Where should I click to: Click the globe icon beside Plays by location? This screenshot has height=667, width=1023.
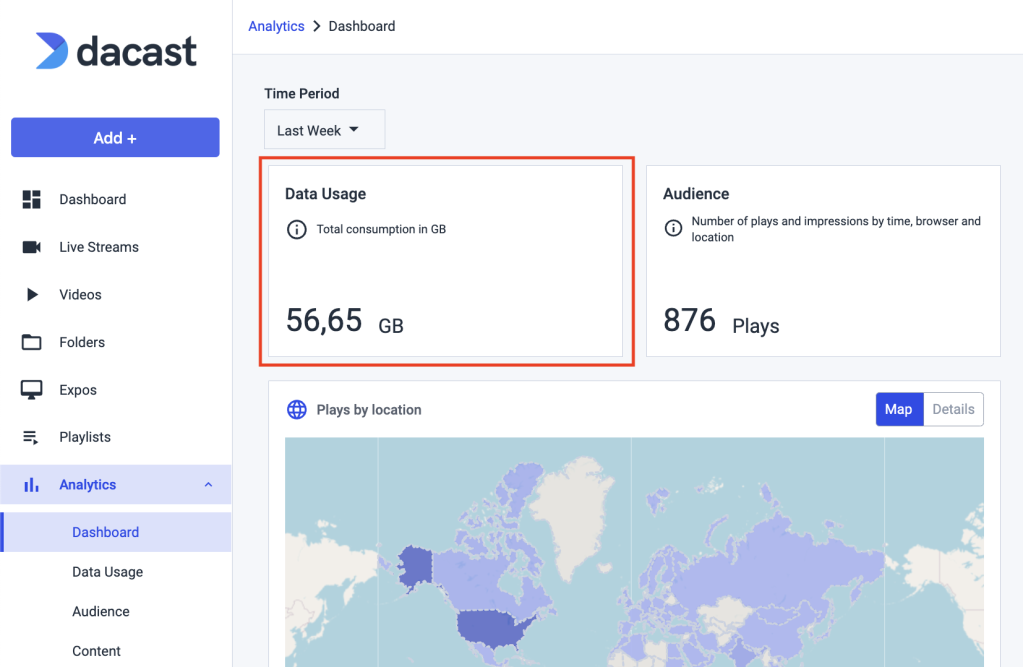296,409
